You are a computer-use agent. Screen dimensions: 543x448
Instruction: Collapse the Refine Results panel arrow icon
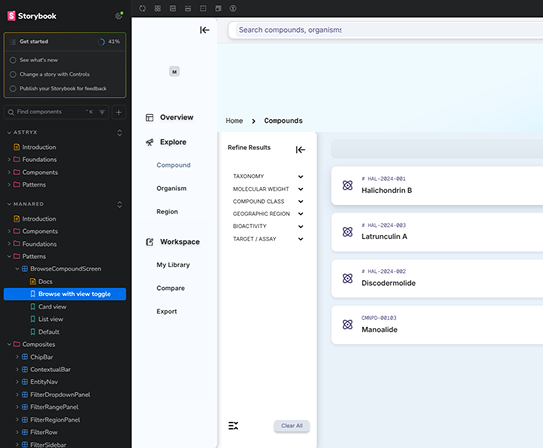click(x=300, y=150)
